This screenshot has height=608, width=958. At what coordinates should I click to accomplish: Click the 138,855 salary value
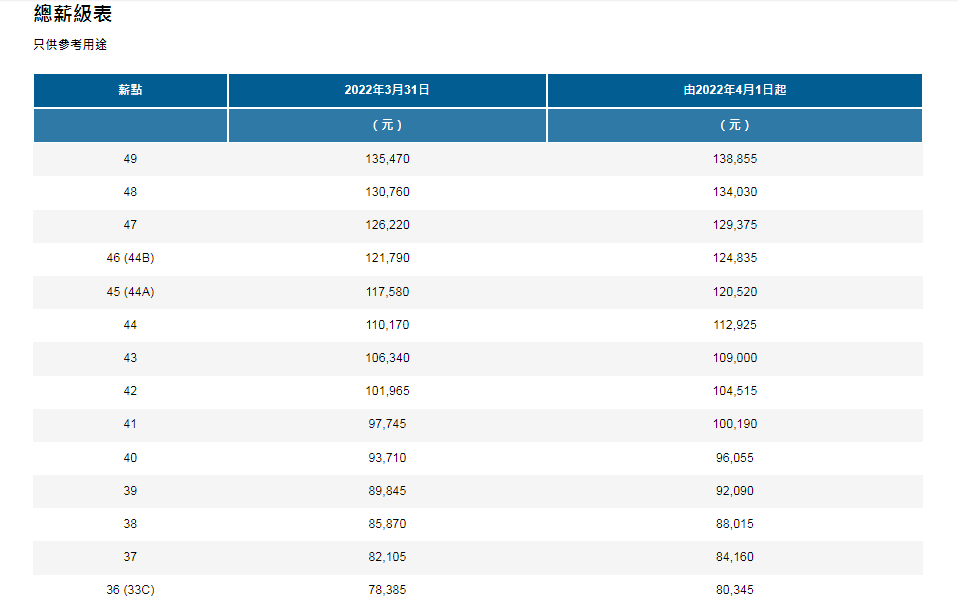[x=735, y=159]
